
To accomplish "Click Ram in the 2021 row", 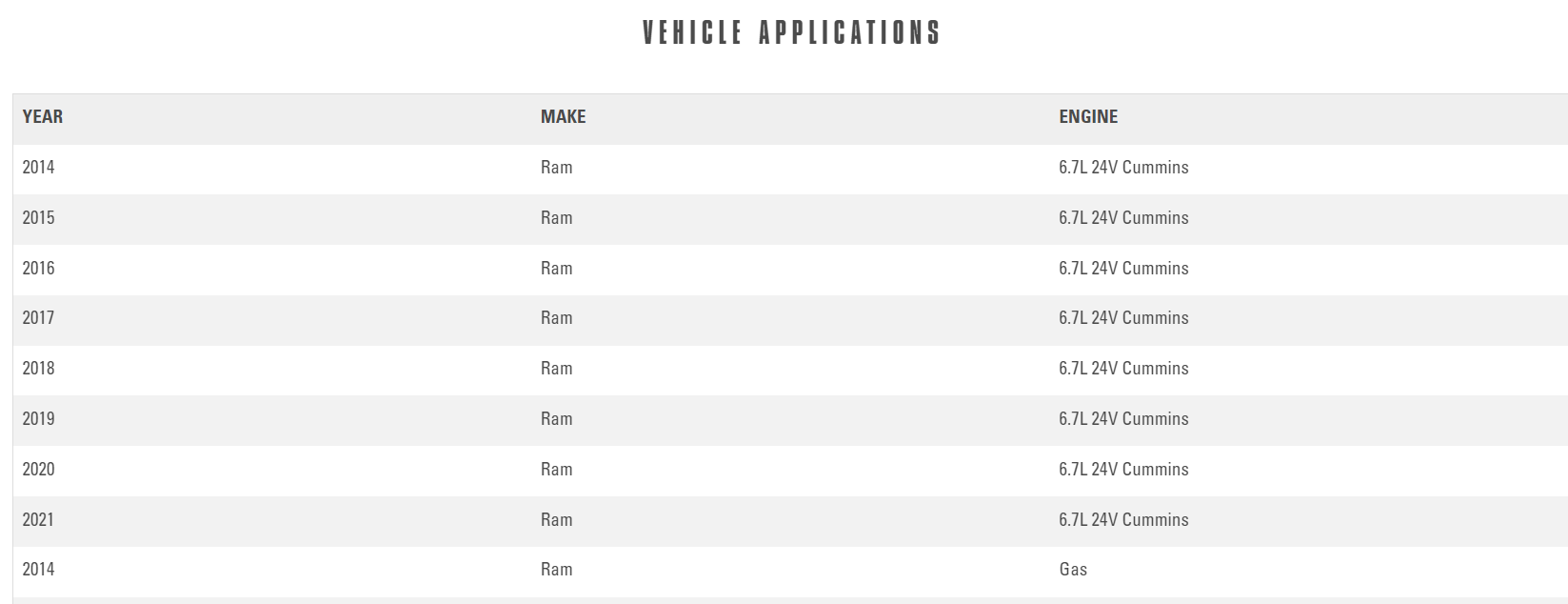I will 557,520.
